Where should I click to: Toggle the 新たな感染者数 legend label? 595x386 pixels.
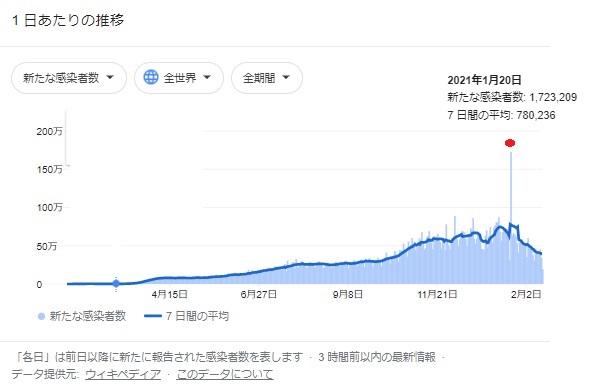(88, 316)
